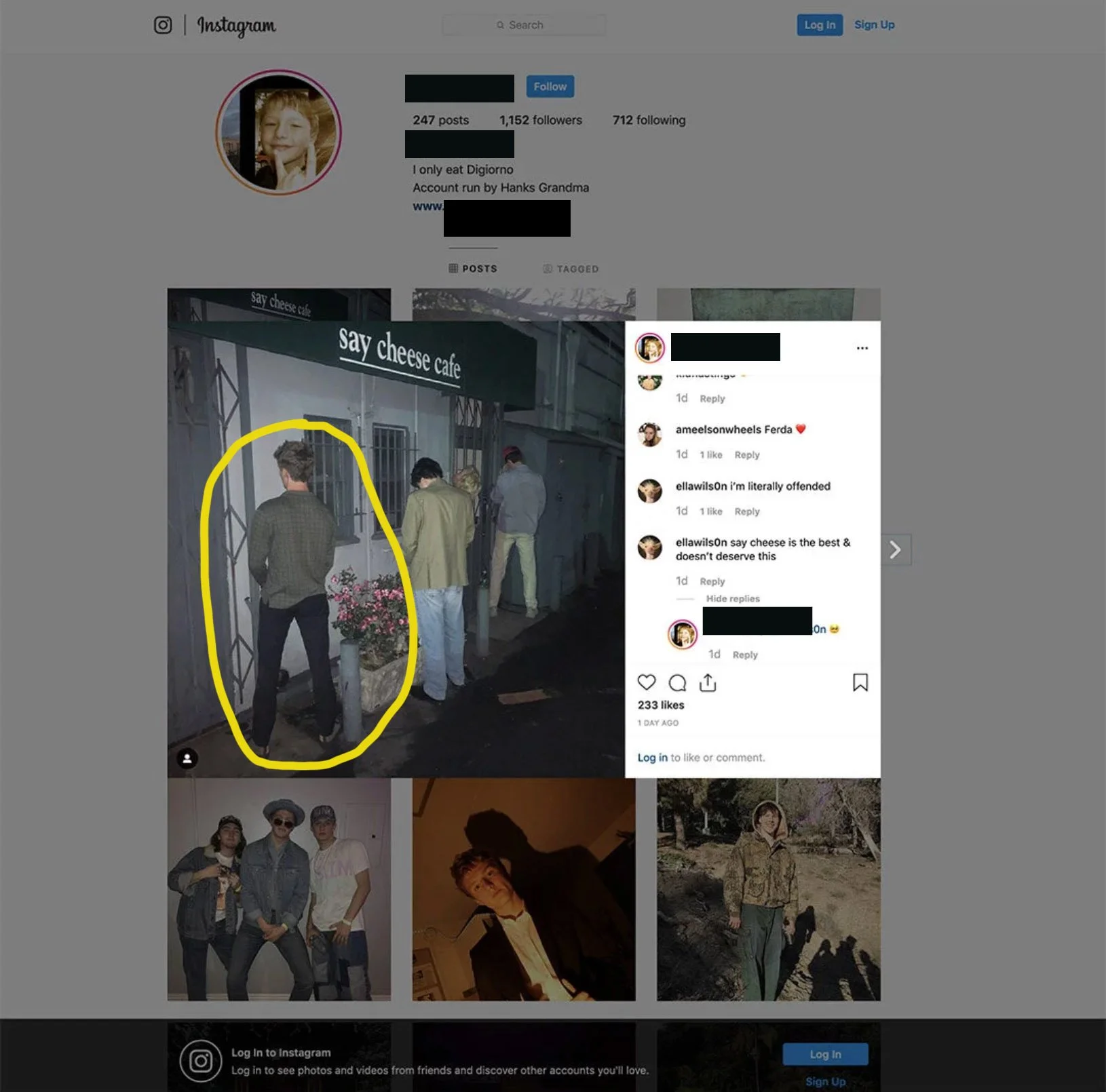View likes on "i'm literally offended" comment

[711, 511]
